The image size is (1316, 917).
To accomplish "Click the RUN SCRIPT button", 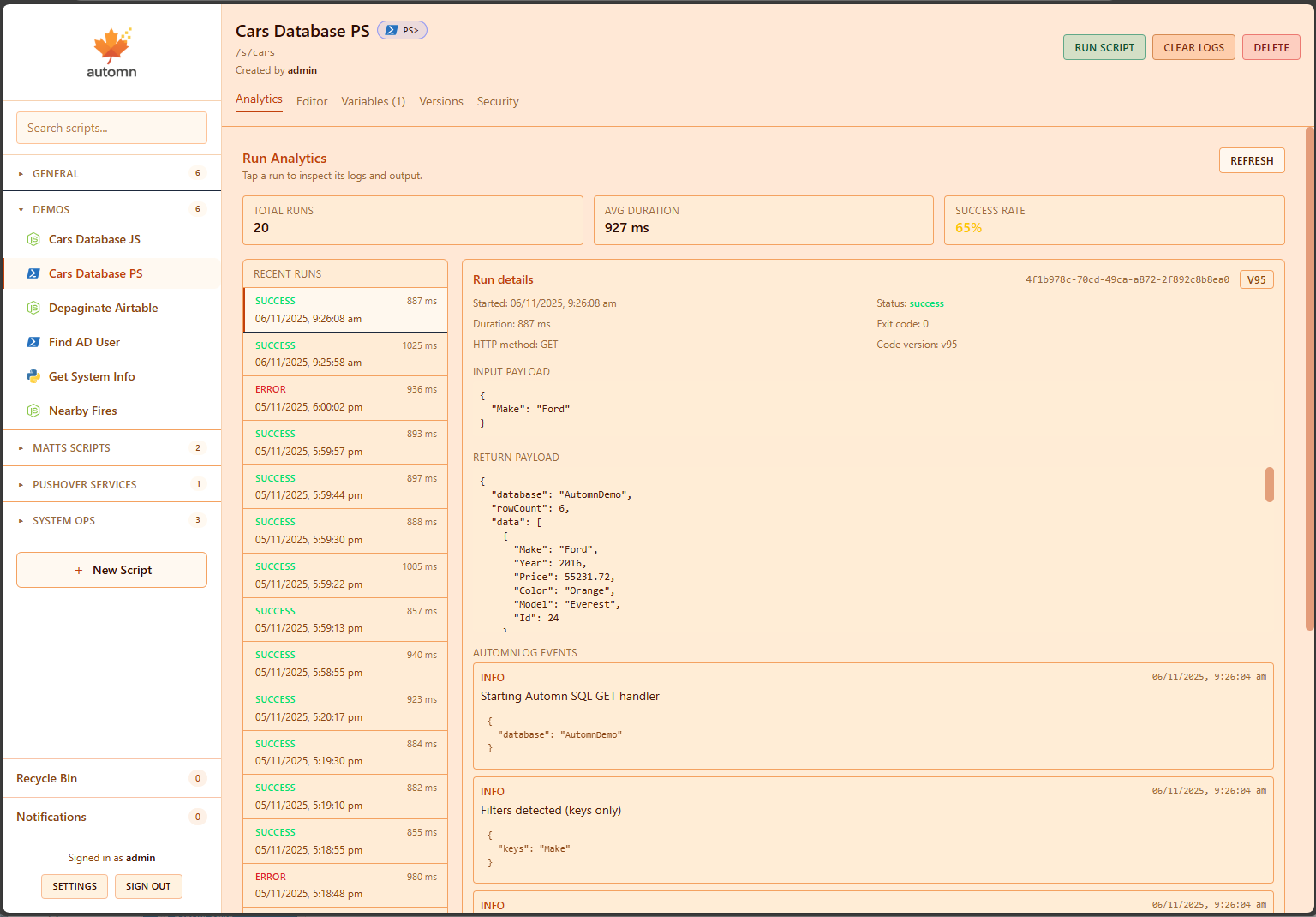I will [1104, 47].
